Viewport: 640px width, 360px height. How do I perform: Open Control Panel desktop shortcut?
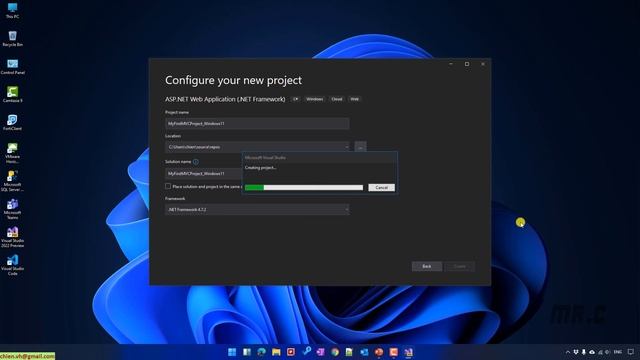(12, 66)
